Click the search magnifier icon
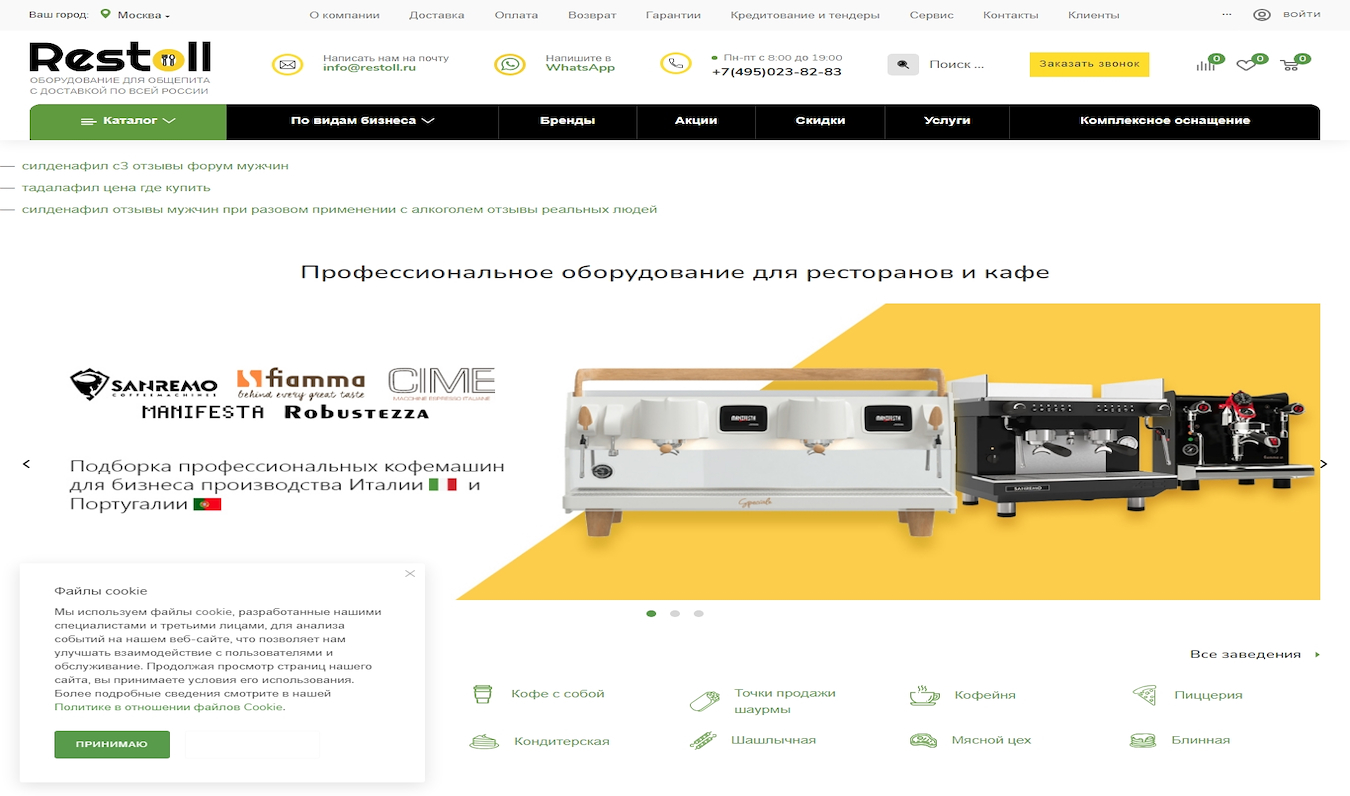 (903, 64)
